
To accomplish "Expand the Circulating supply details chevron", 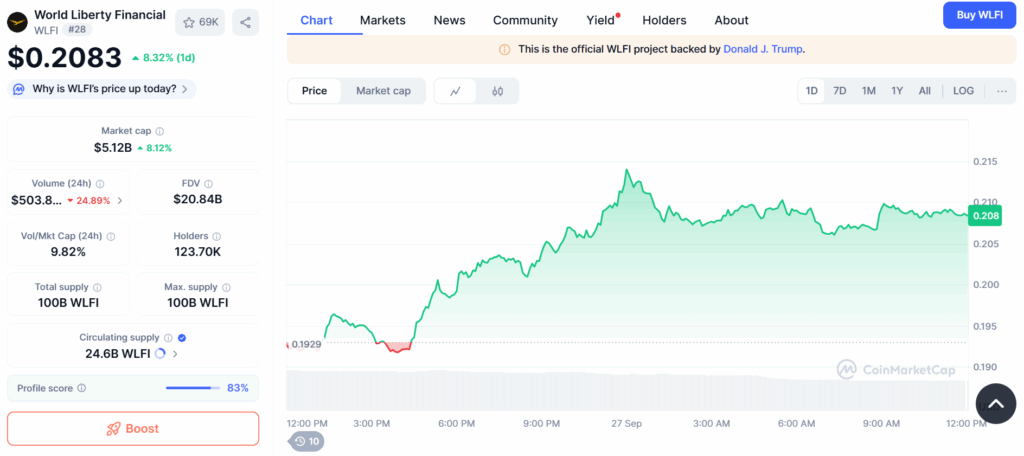I will coord(176,353).
